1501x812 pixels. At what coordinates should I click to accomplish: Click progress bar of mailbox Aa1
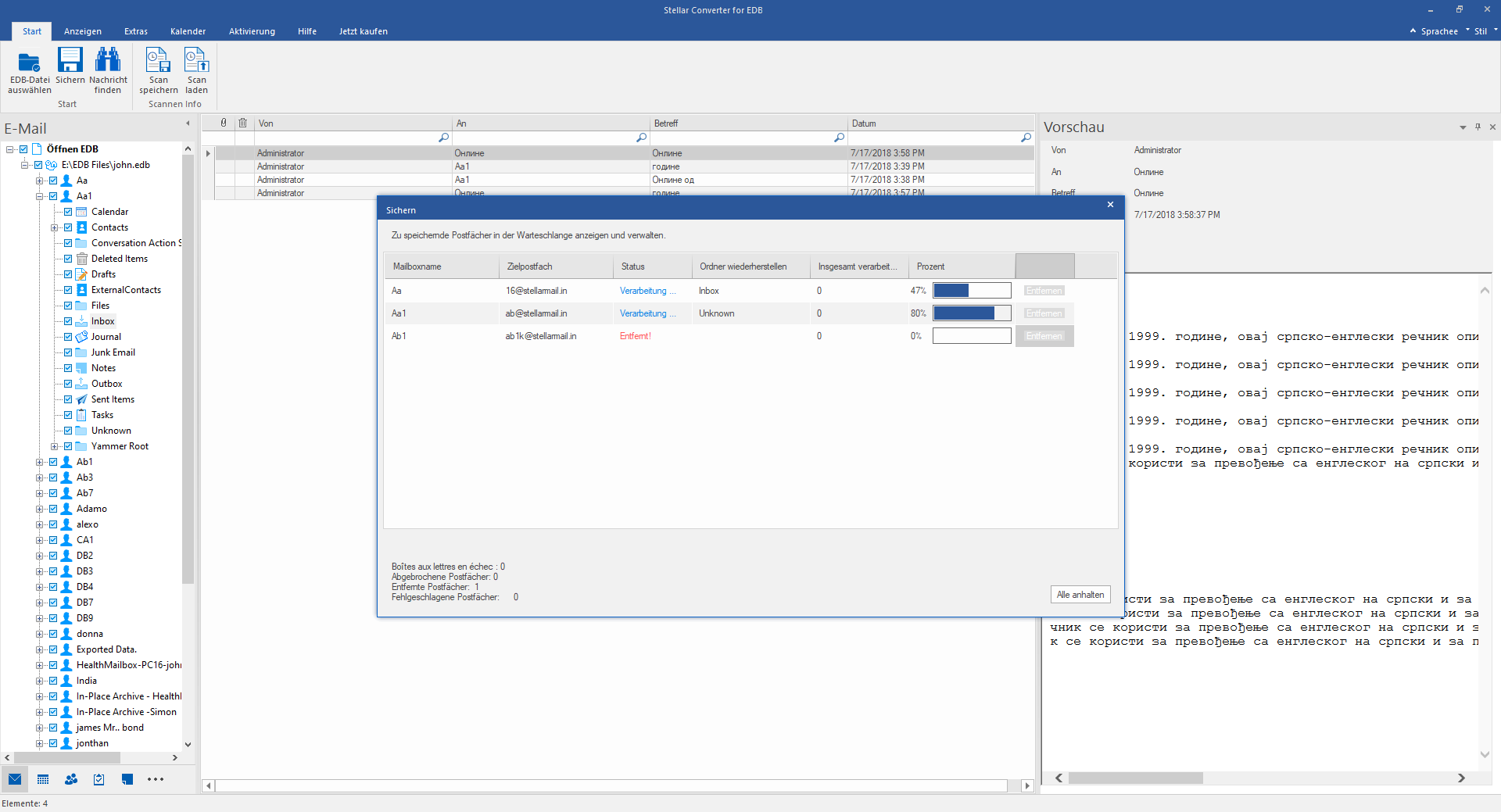pyautogui.click(x=972, y=313)
